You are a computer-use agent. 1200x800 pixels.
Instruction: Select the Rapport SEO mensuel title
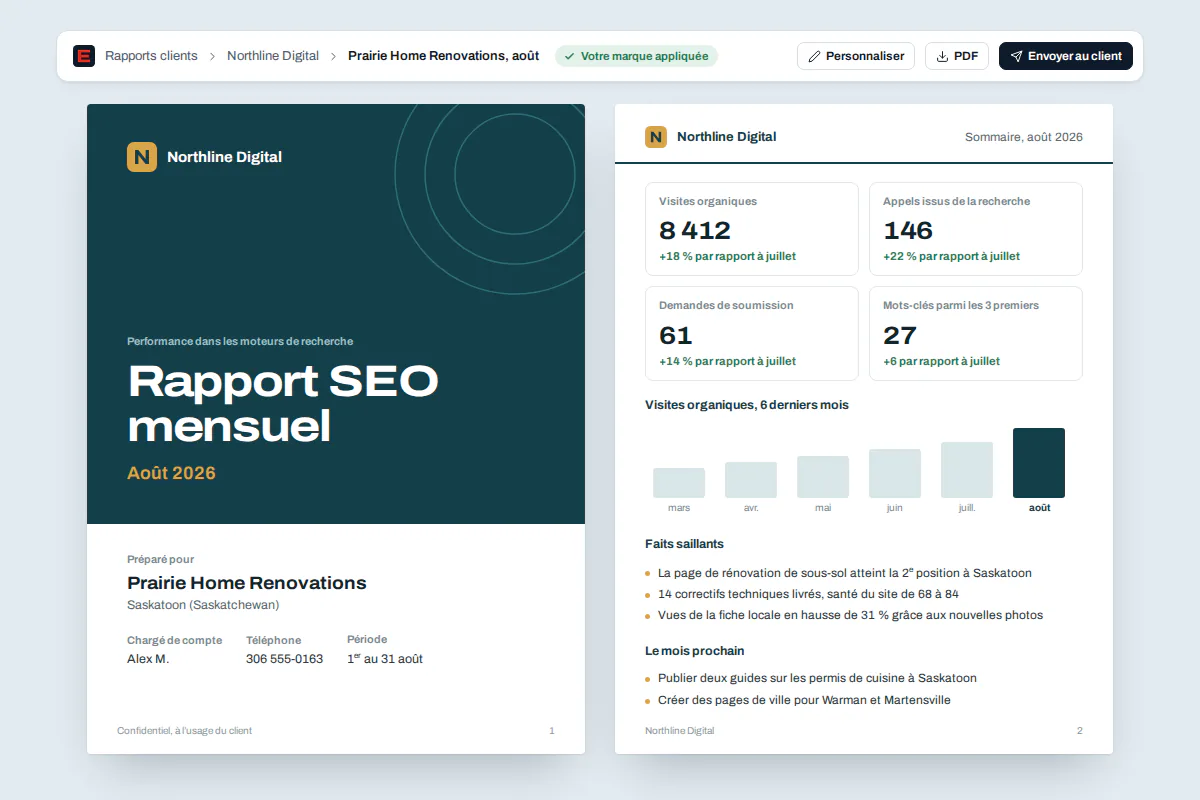coord(283,404)
